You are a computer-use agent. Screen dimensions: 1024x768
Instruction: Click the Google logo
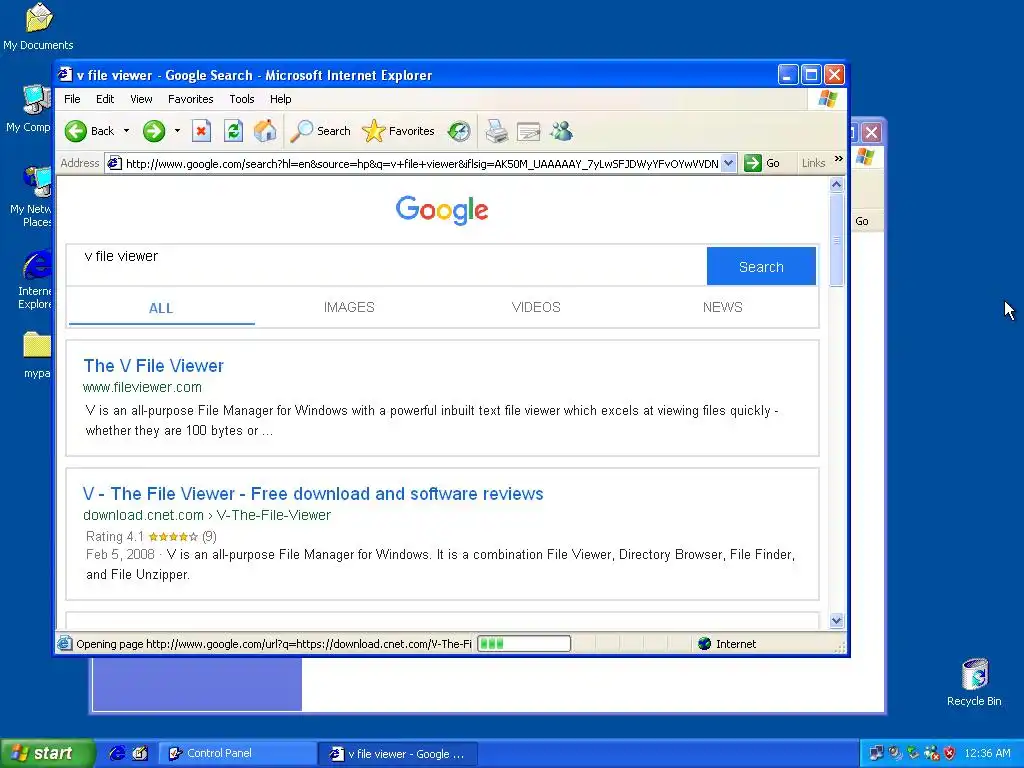click(442, 210)
